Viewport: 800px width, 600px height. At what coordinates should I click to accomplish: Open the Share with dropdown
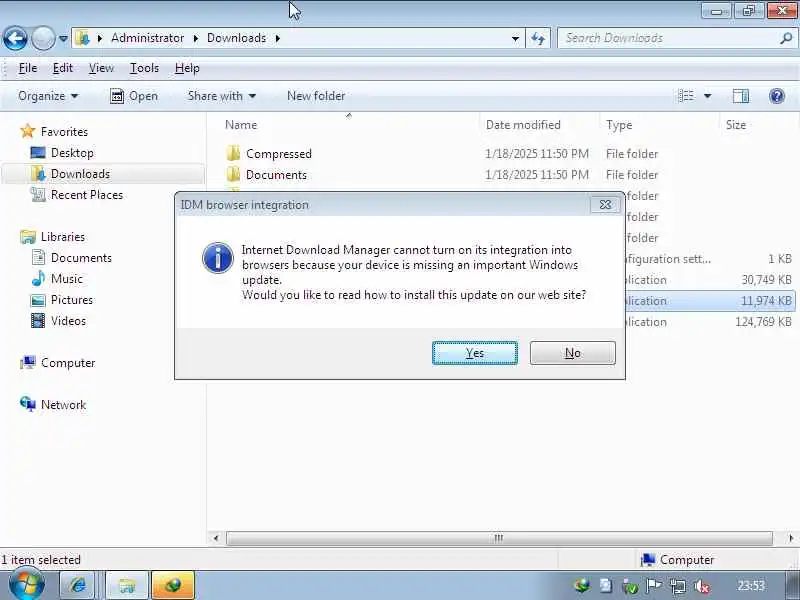221,96
